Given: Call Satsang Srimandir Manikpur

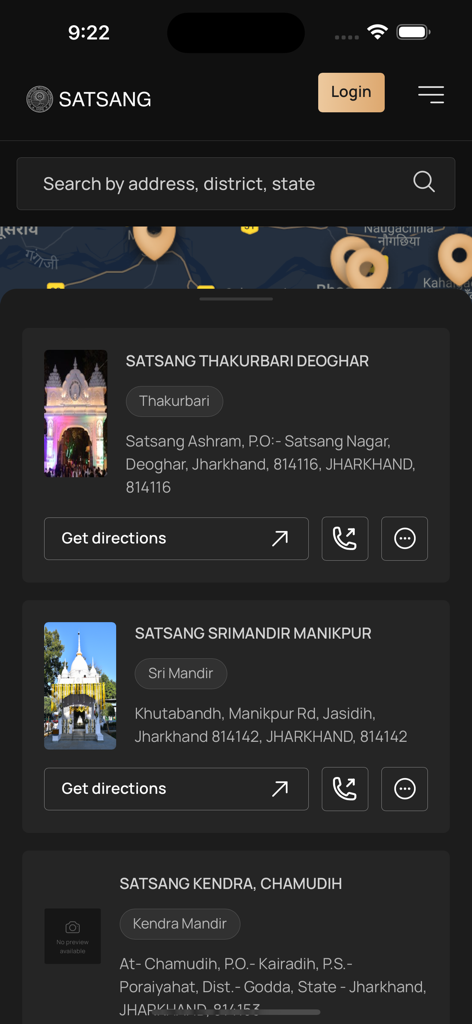Looking at the screenshot, I should click(x=345, y=789).
